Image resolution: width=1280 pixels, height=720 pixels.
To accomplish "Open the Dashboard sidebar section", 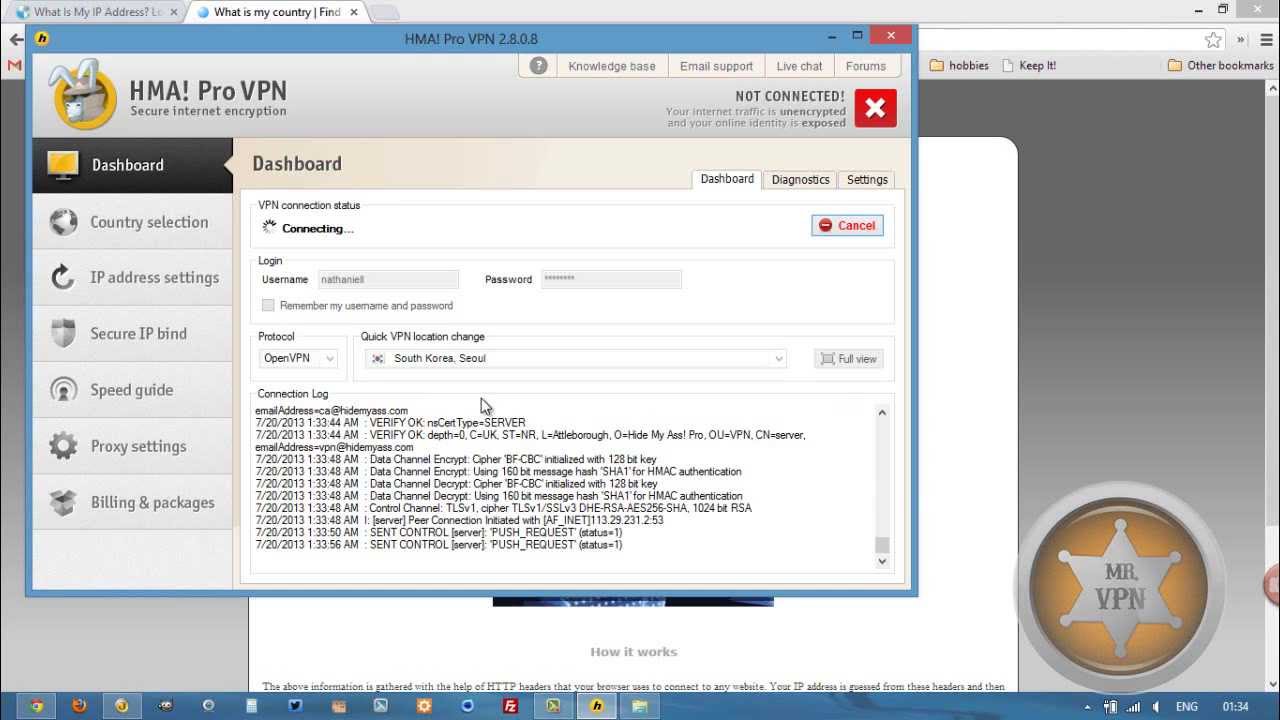I will (132, 165).
